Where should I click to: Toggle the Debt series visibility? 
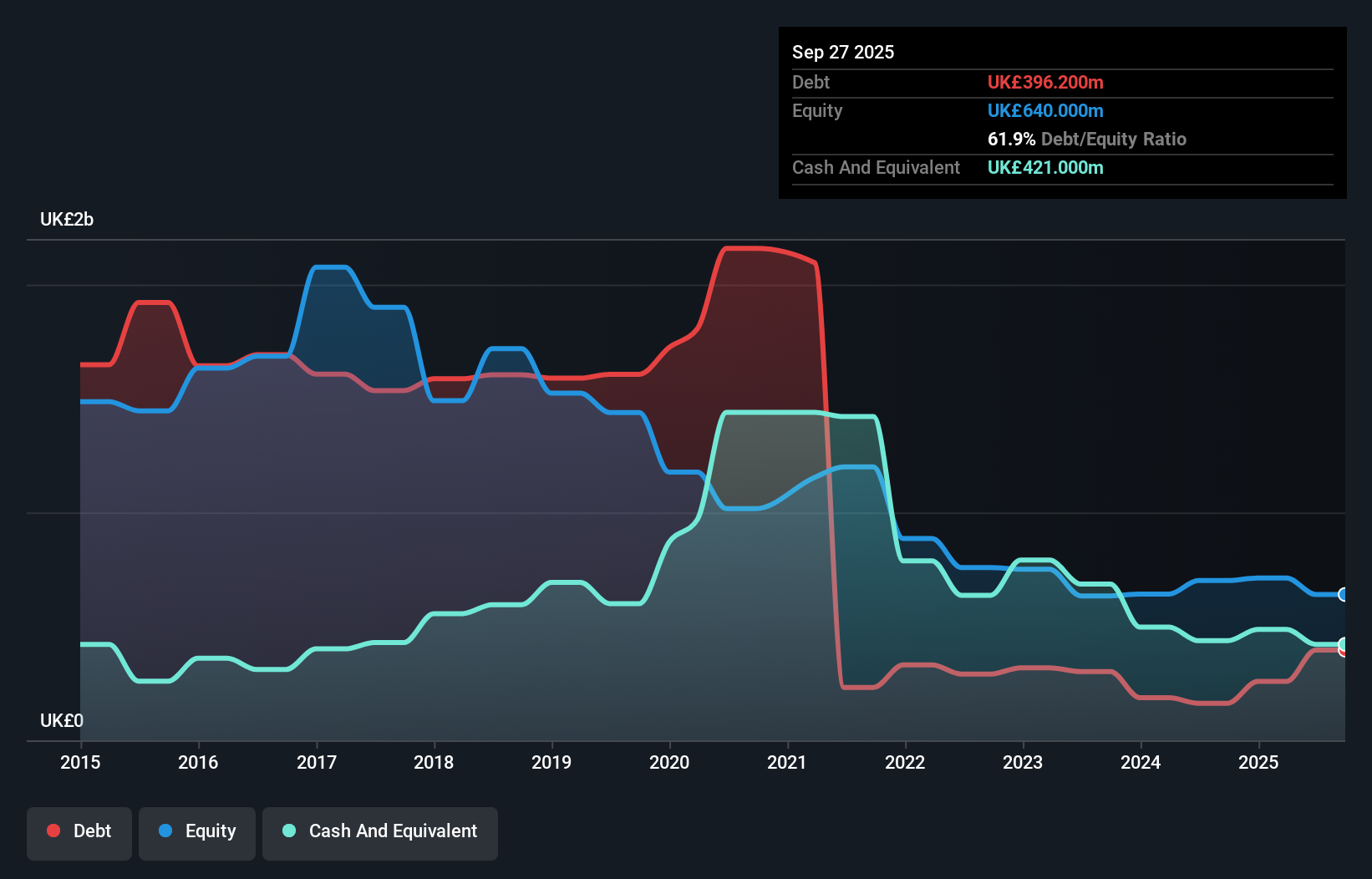[79, 832]
